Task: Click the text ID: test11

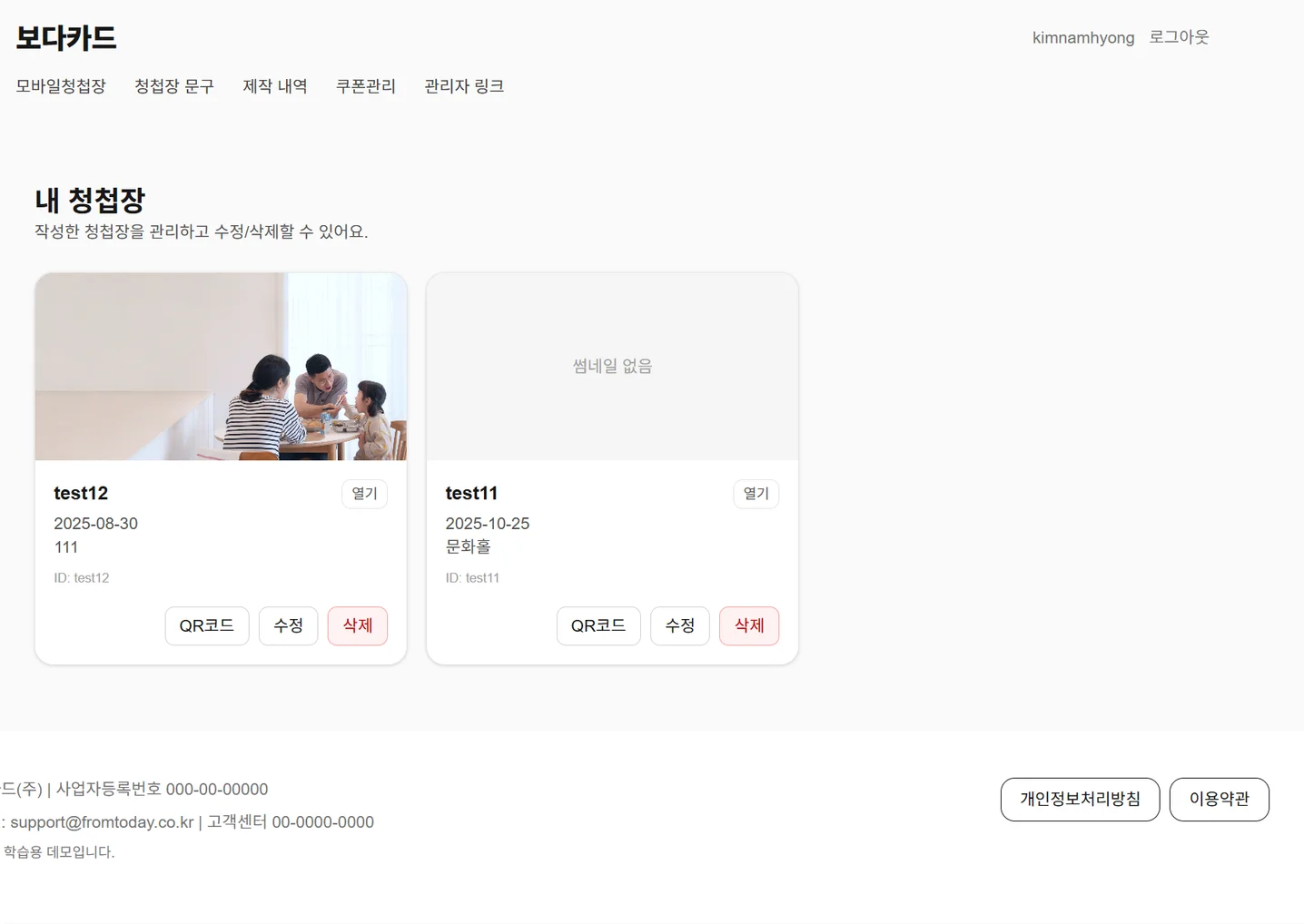Action: coord(472,578)
